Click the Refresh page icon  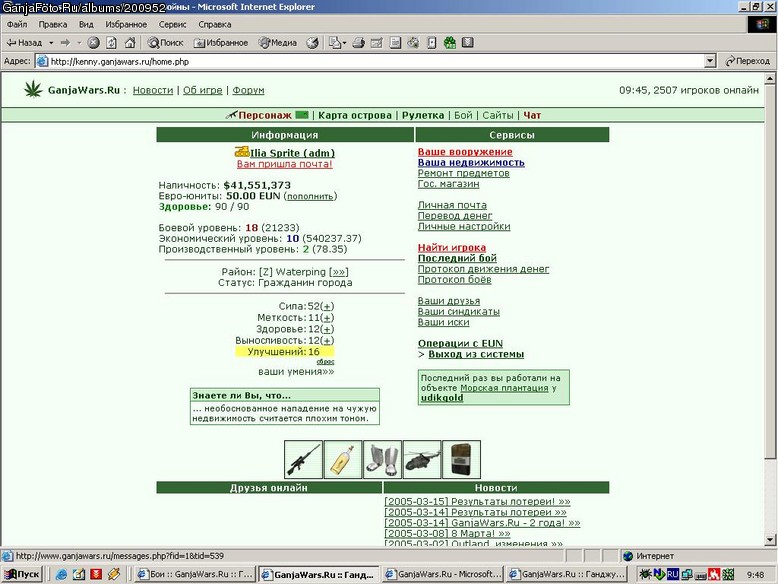pos(112,43)
